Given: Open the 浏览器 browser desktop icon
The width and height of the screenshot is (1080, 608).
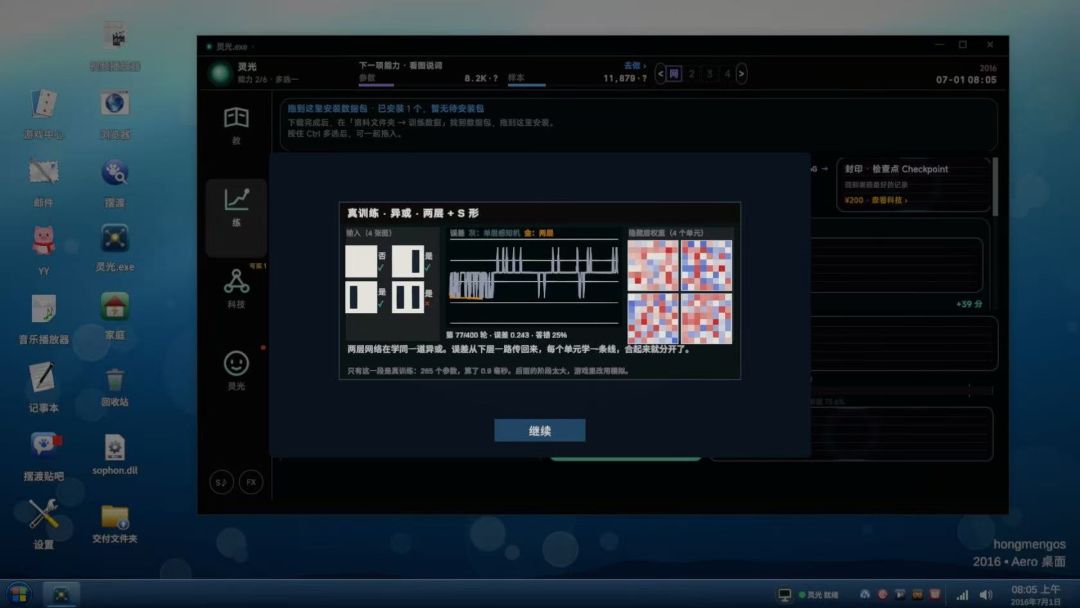Looking at the screenshot, I should click(x=114, y=114).
